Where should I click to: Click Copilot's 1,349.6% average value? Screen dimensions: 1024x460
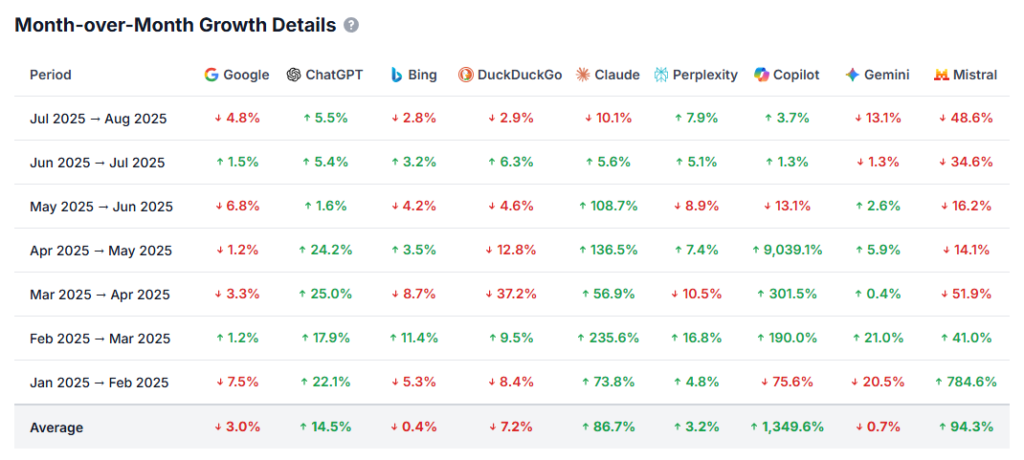click(788, 427)
